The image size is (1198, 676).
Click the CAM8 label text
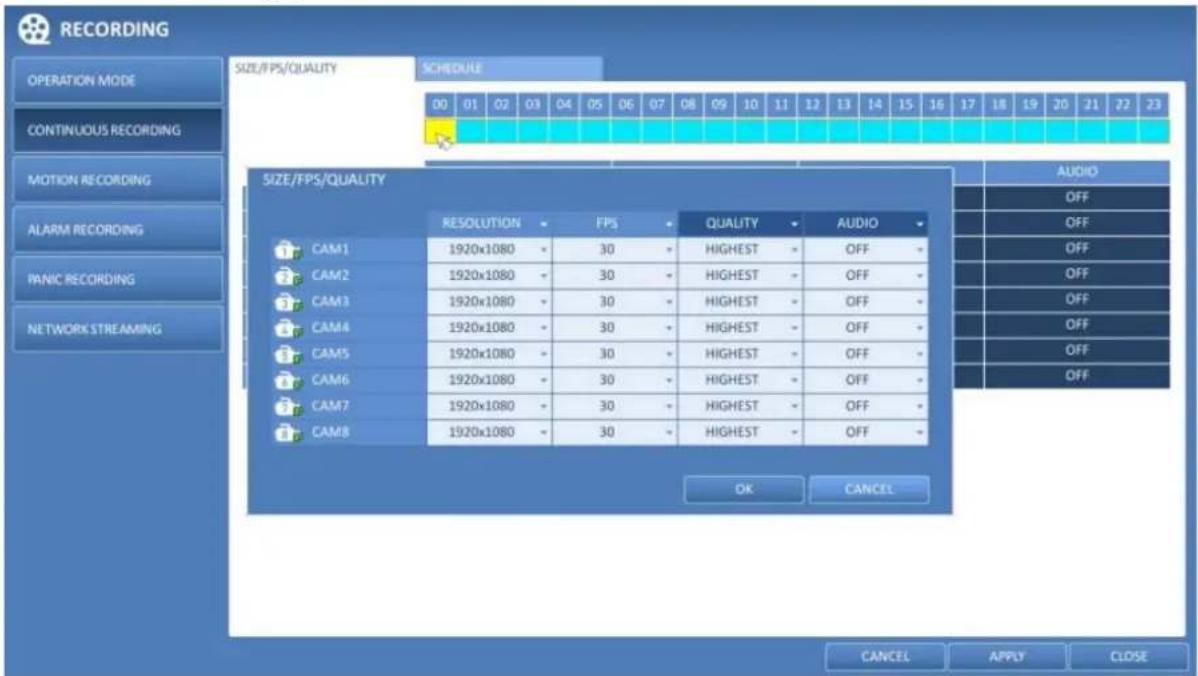(x=330, y=432)
